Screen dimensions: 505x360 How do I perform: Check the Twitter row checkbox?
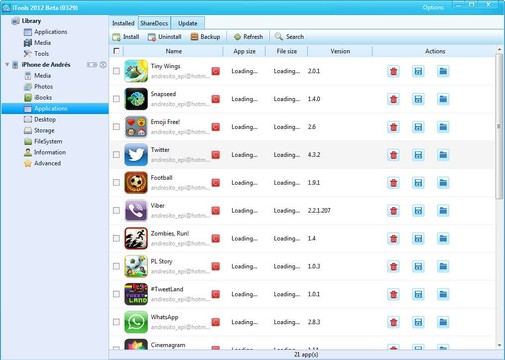(x=116, y=155)
